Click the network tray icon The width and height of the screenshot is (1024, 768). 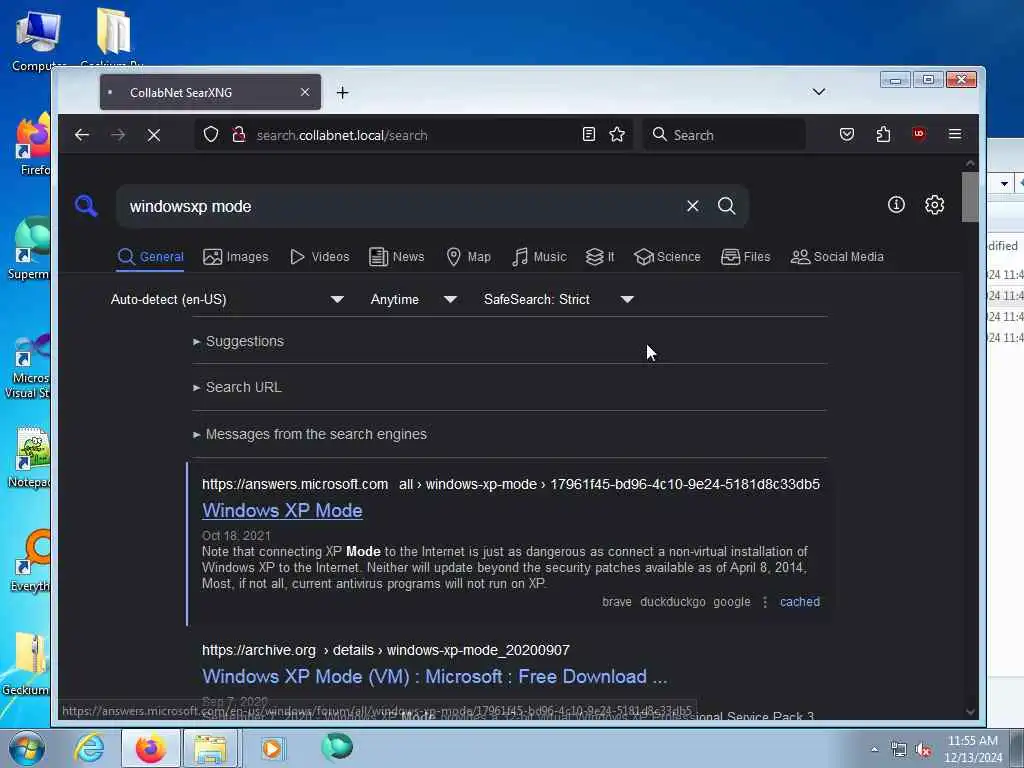899,750
